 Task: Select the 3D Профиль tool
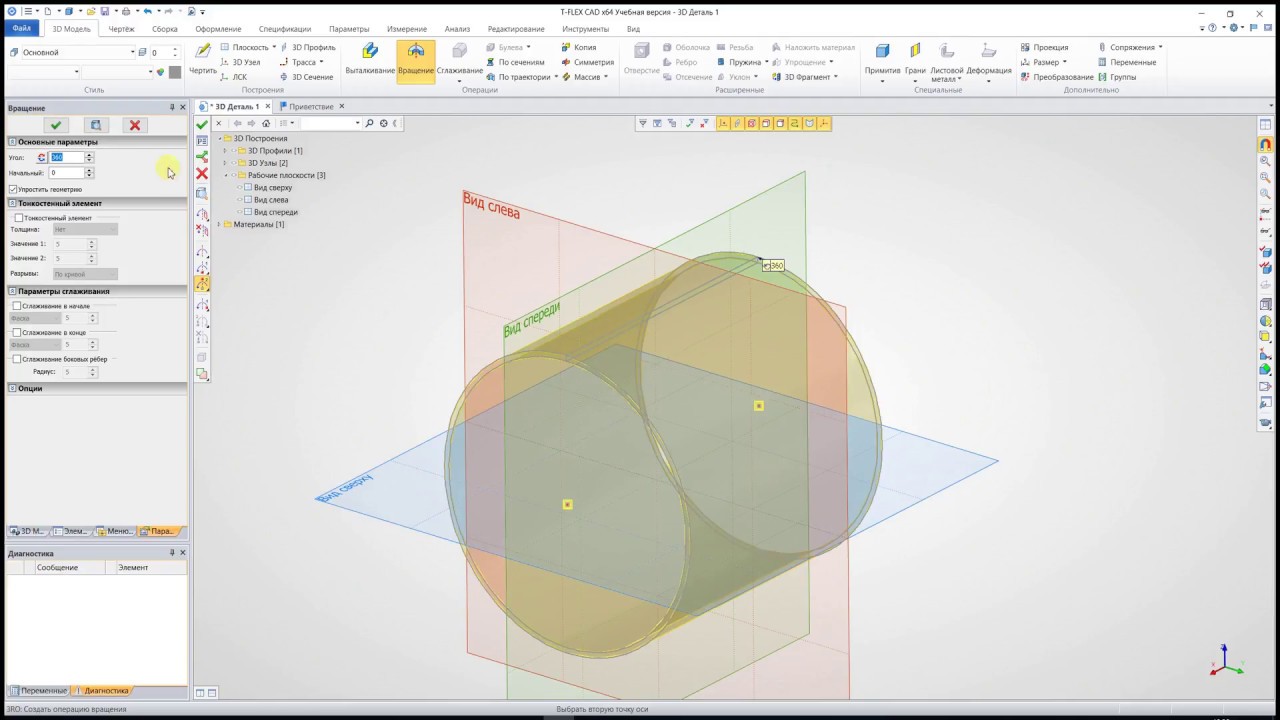click(307, 47)
